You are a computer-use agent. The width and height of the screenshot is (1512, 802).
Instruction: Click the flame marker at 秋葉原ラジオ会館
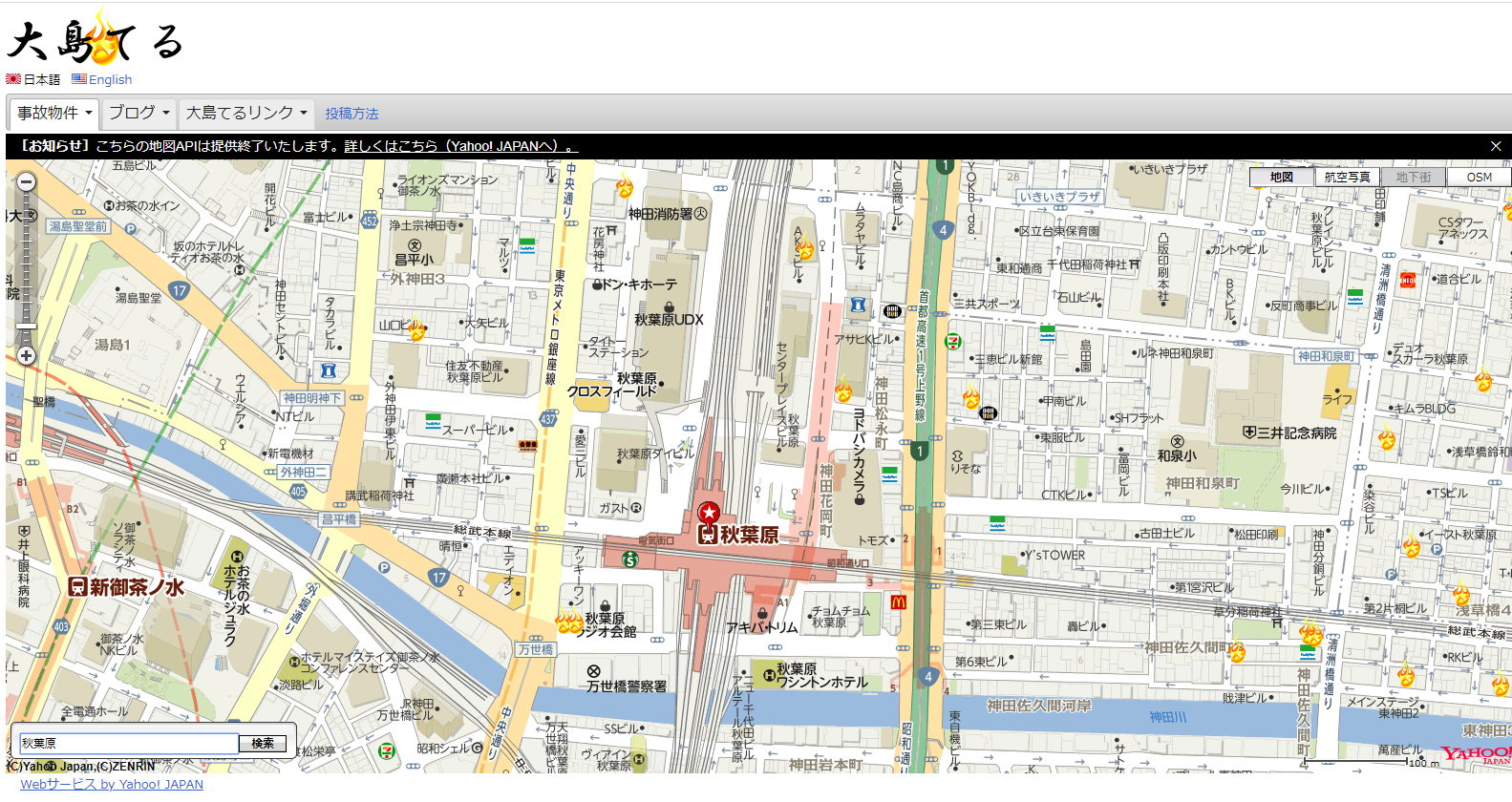pos(569,623)
